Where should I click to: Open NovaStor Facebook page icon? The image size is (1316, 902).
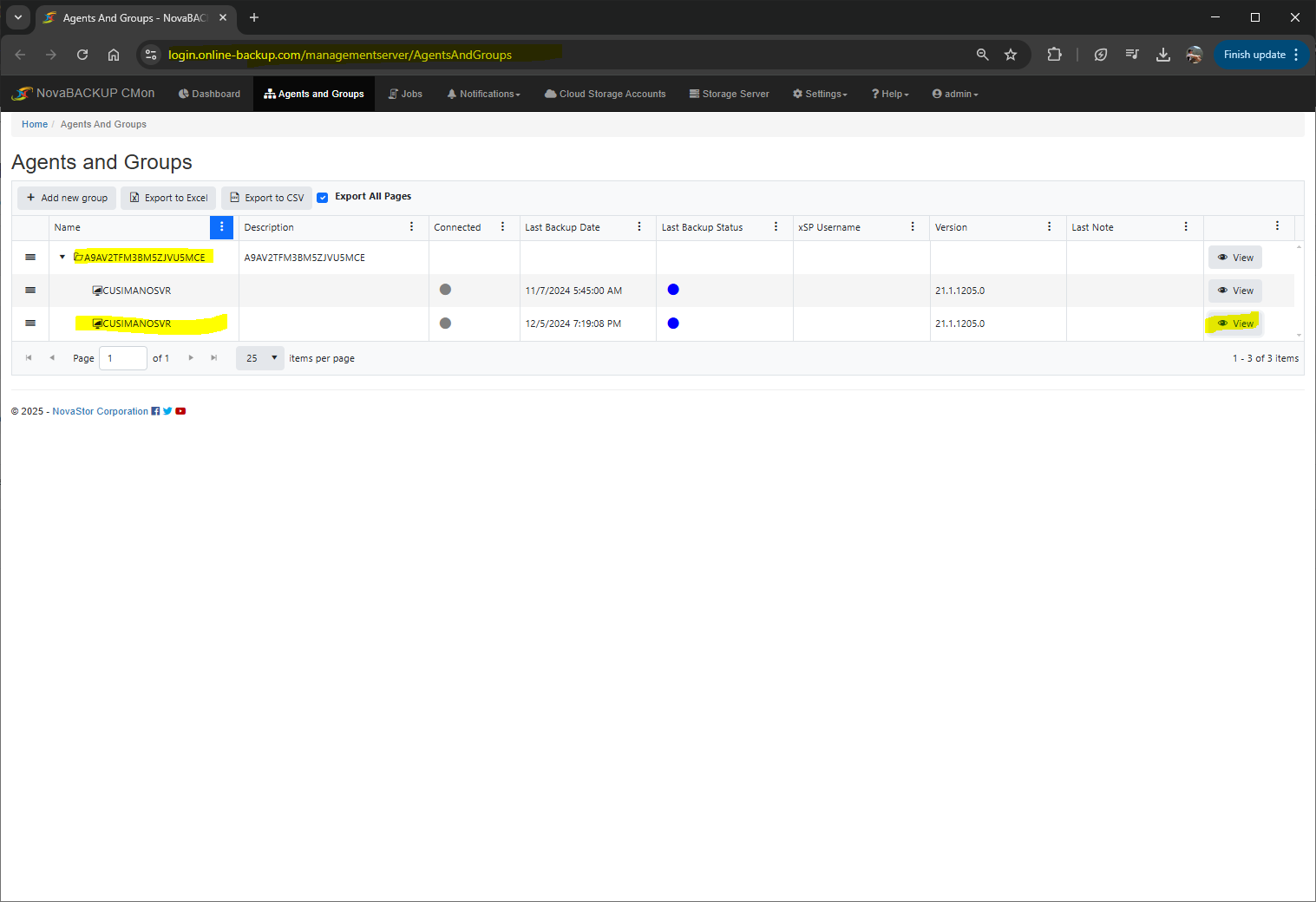pos(155,411)
